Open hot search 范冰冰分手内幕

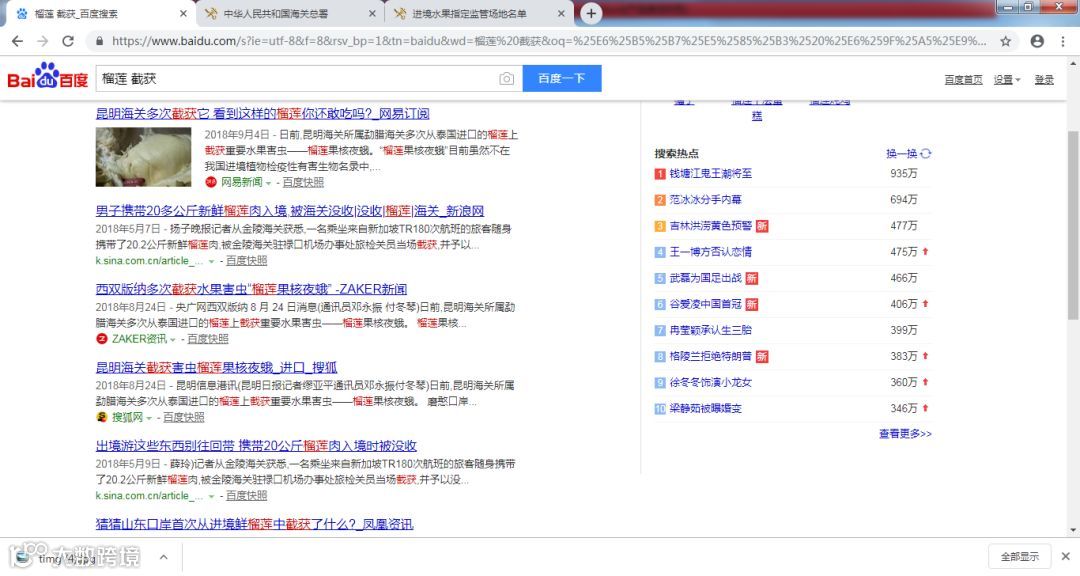tap(705, 200)
